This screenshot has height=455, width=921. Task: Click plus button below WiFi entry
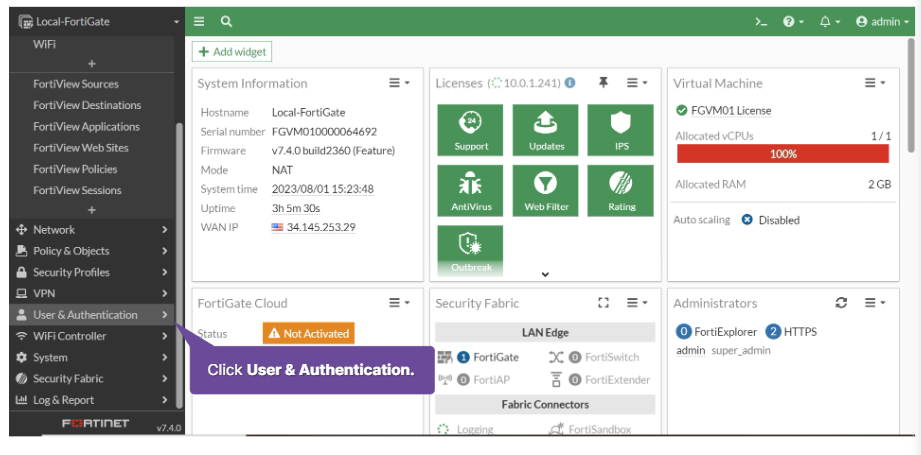pyautogui.click(x=92, y=64)
